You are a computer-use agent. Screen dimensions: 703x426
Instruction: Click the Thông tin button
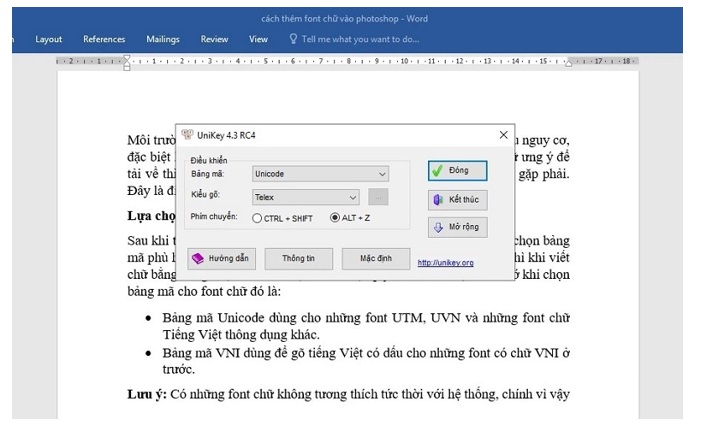(x=298, y=258)
